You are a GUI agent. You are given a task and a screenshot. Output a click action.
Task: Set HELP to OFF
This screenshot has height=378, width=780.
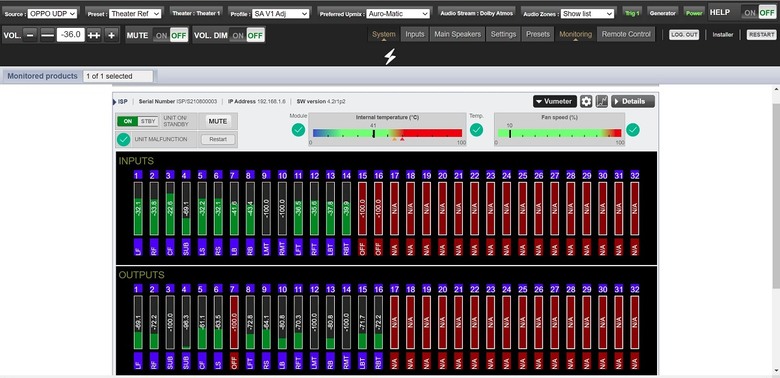pyautogui.click(x=767, y=13)
